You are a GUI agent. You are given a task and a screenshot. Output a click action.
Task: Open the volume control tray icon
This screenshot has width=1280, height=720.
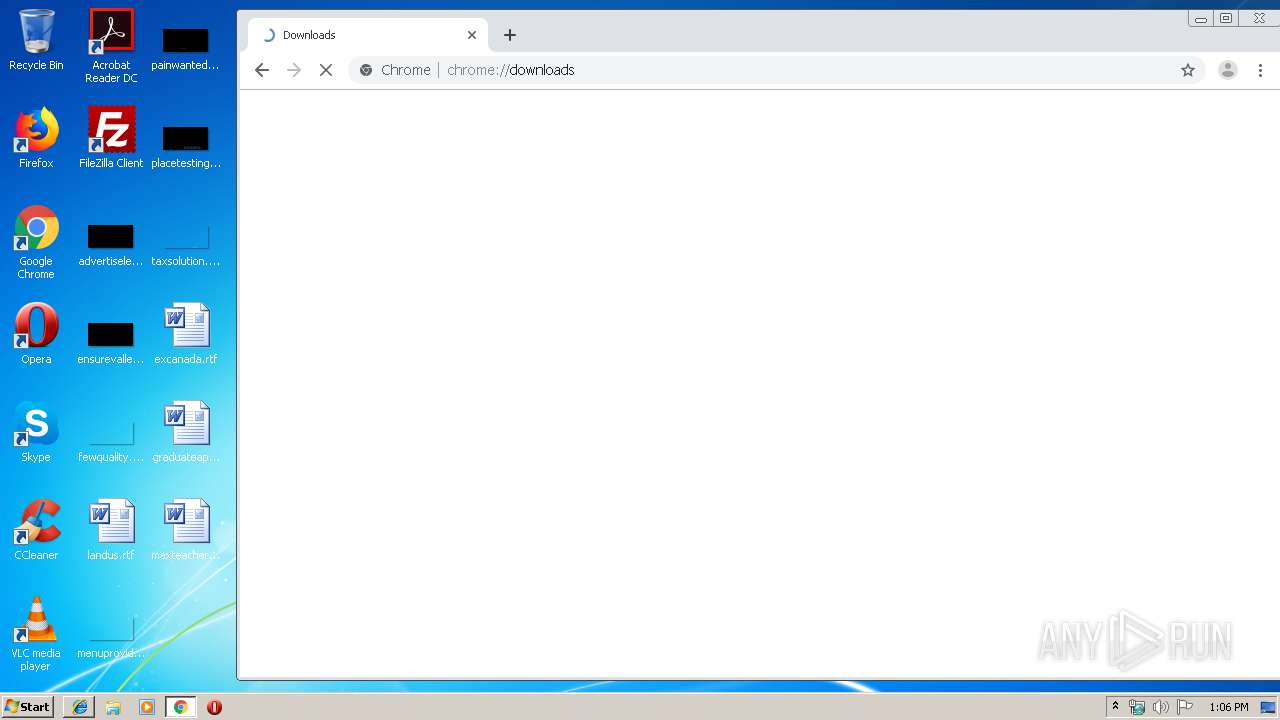(x=1161, y=707)
